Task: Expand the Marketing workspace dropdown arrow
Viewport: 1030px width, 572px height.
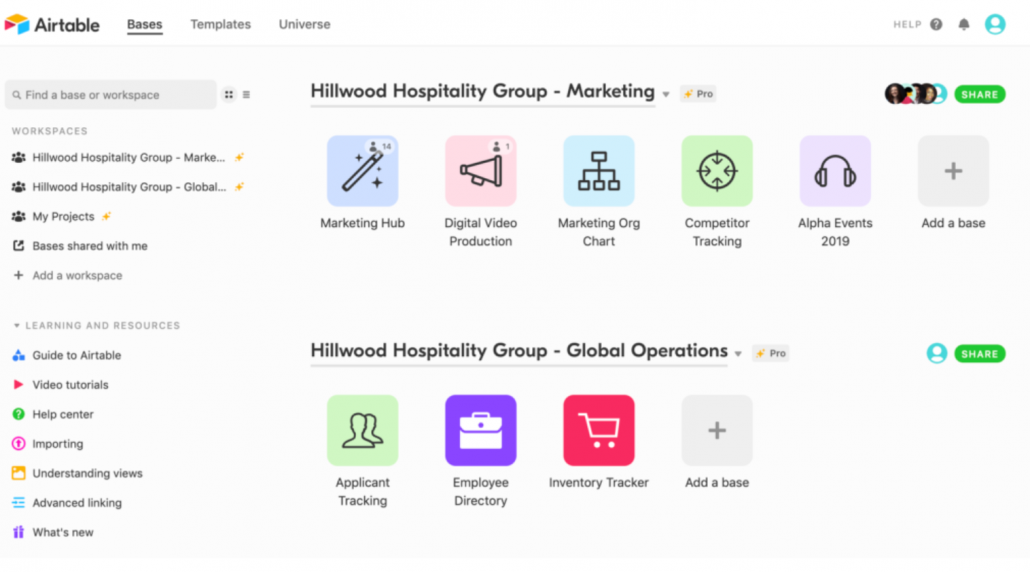Action: click(666, 95)
